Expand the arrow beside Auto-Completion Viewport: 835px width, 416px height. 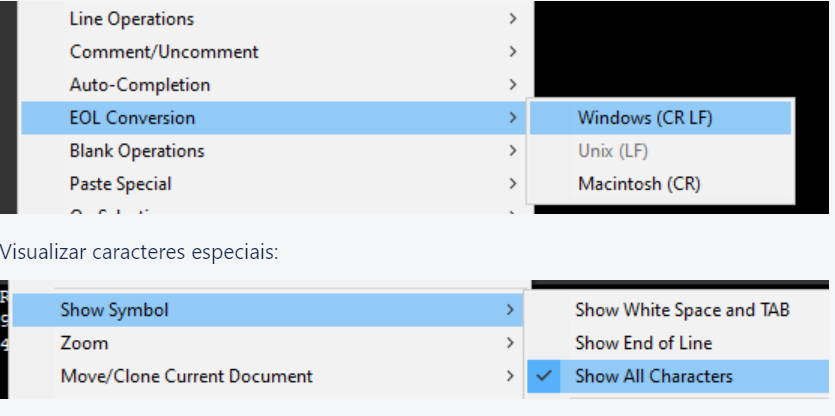pos(513,85)
